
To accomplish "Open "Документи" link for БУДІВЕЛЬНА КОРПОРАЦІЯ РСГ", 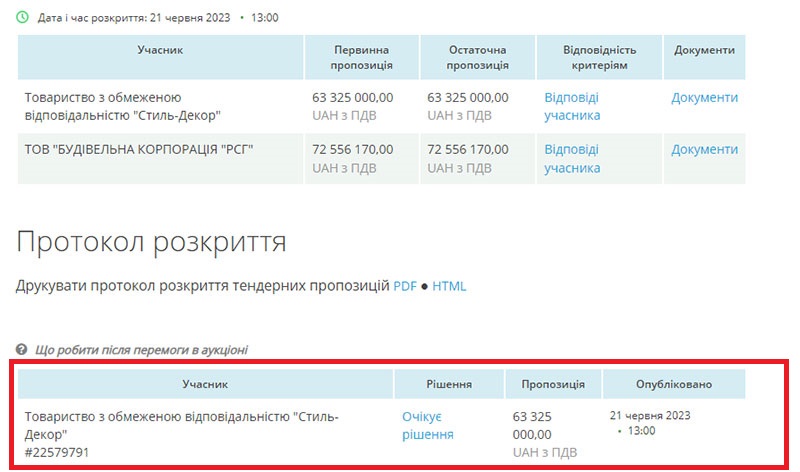I will pos(704,149).
